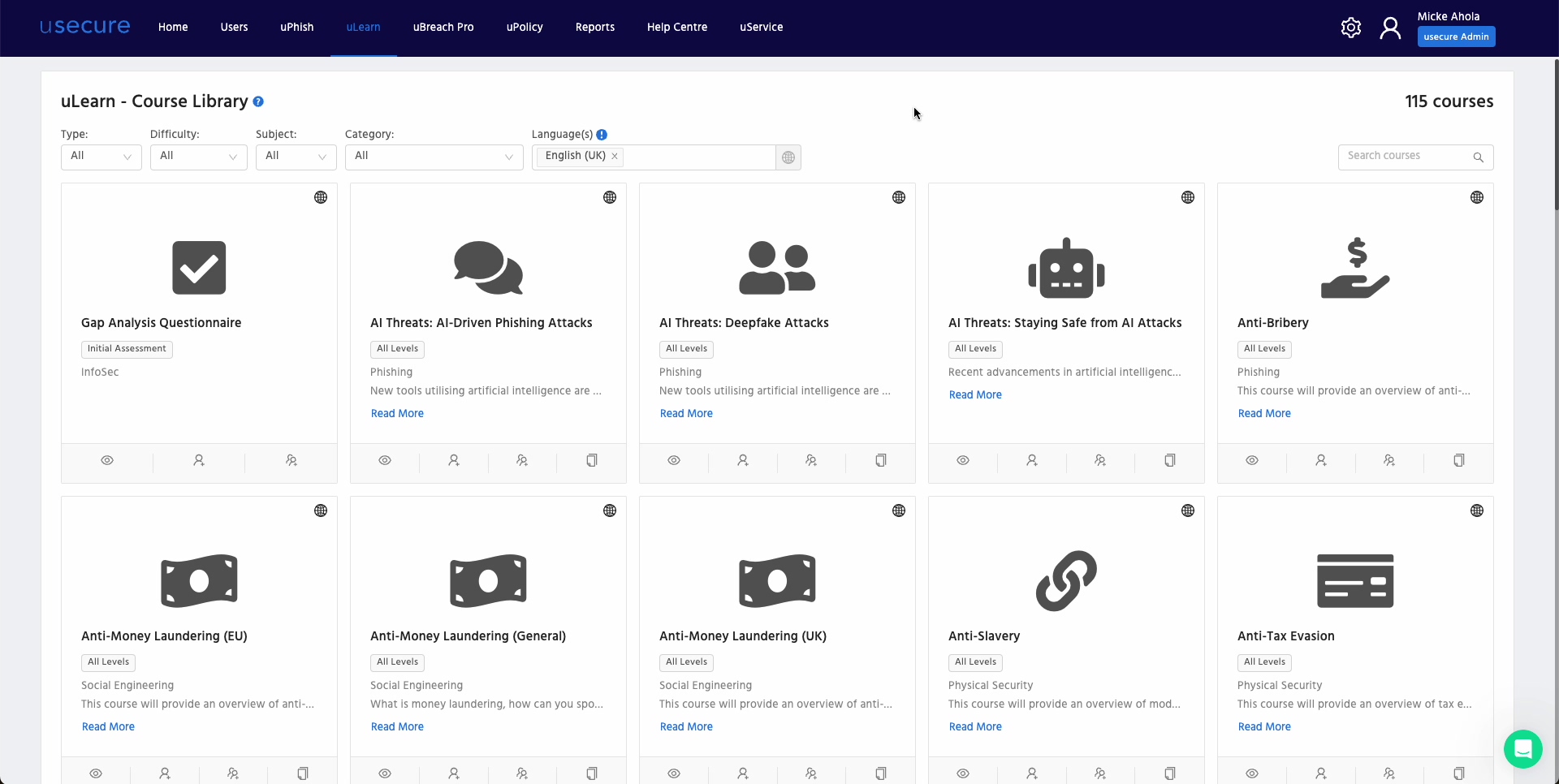Open the Reports menu
The height and width of the screenshot is (784, 1559).
595,28
